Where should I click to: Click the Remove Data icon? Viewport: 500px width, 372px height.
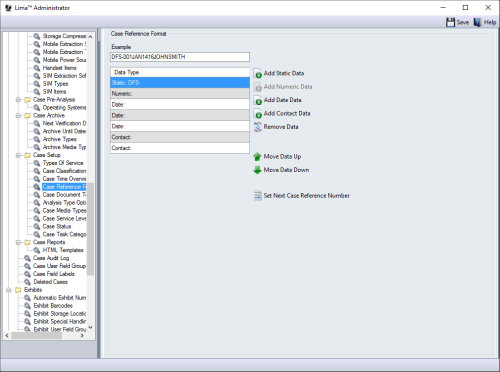click(258, 127)
